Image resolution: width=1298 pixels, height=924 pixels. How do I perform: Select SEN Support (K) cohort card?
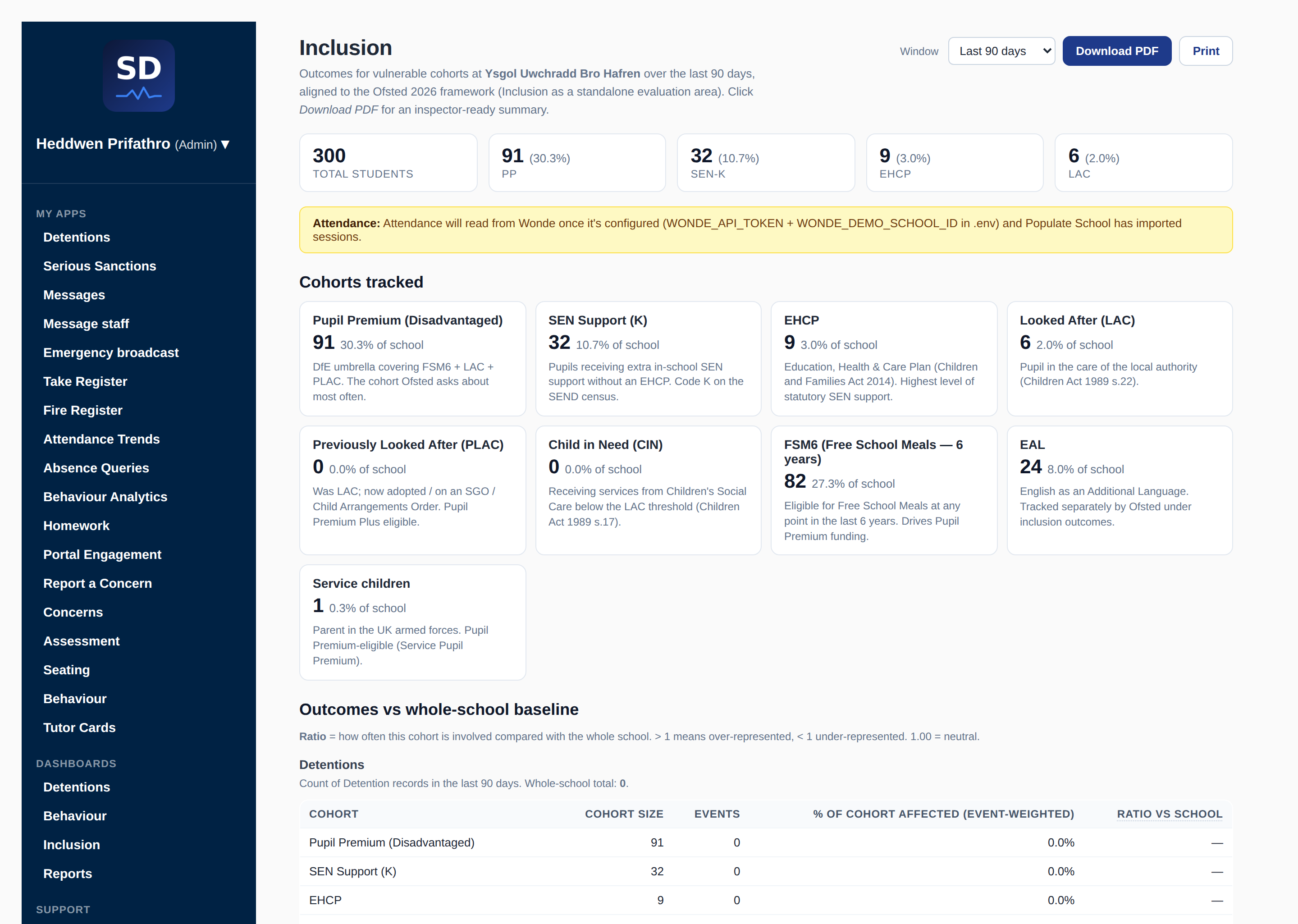point(648,358)
